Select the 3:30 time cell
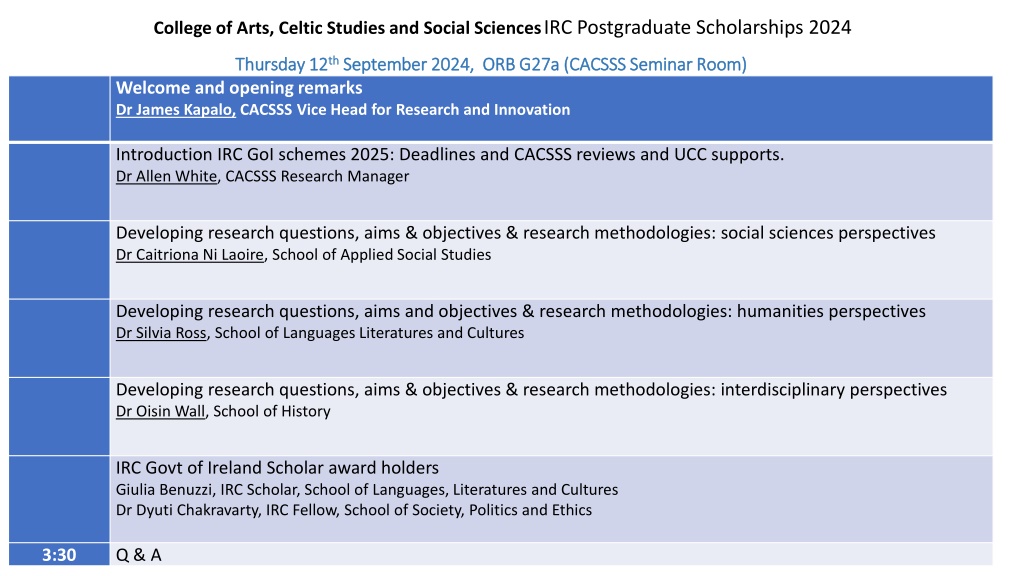Screen dimensions: 1024x576 pos(59,554)
